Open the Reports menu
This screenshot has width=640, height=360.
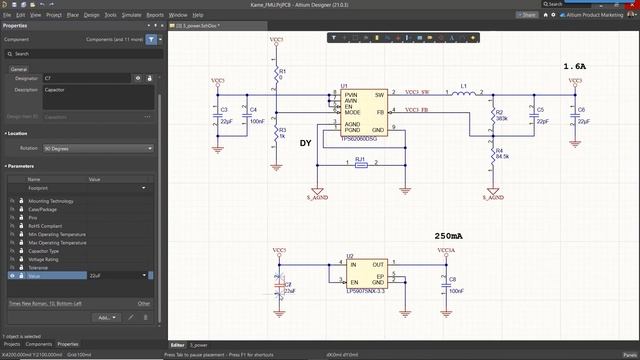(x=155, y=15)
